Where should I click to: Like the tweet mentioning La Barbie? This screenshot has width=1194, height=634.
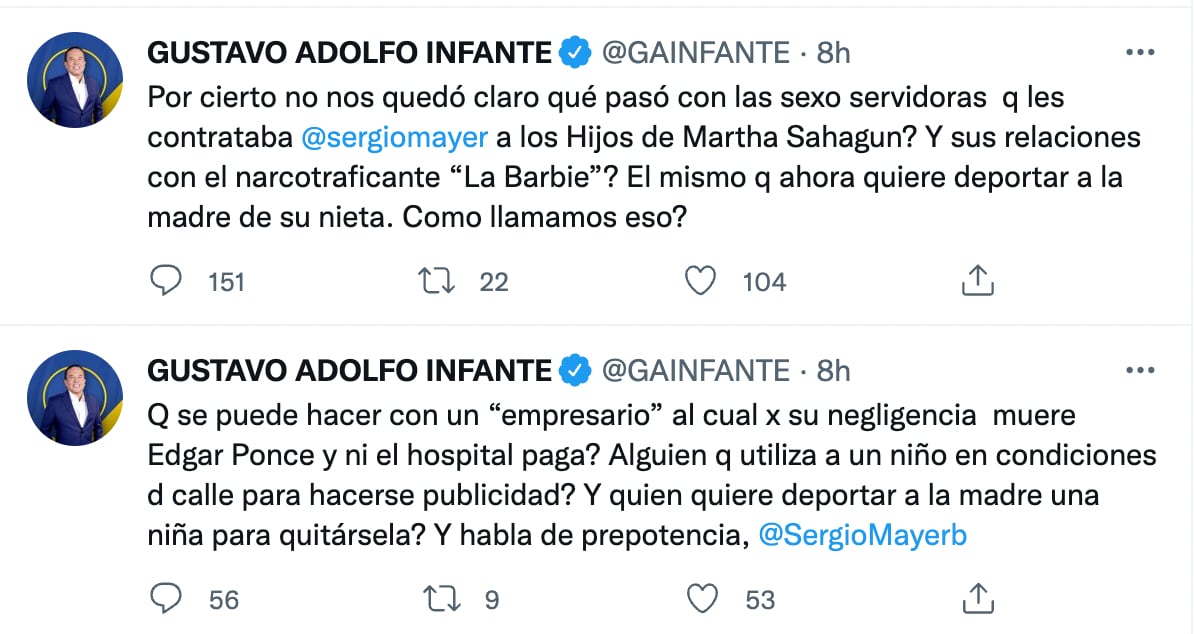[x=702, y=281]
